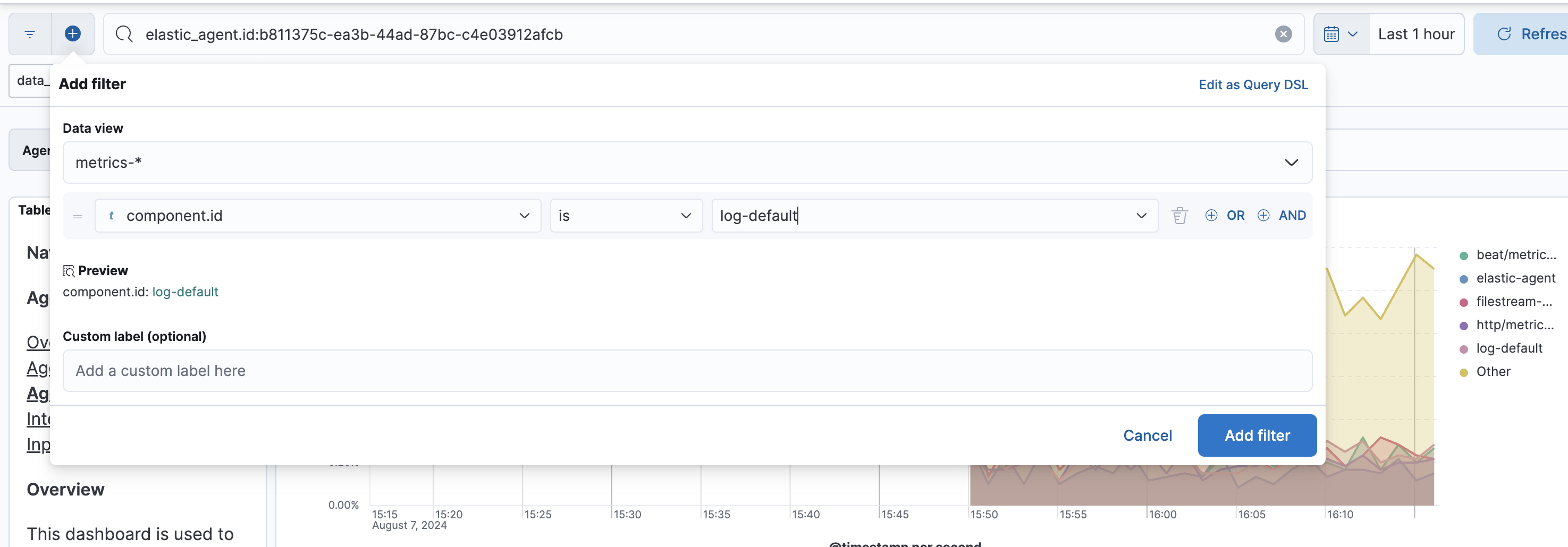Click the query text in search bar
This screenshot has height=547, width=1568.
pos(353,35)
